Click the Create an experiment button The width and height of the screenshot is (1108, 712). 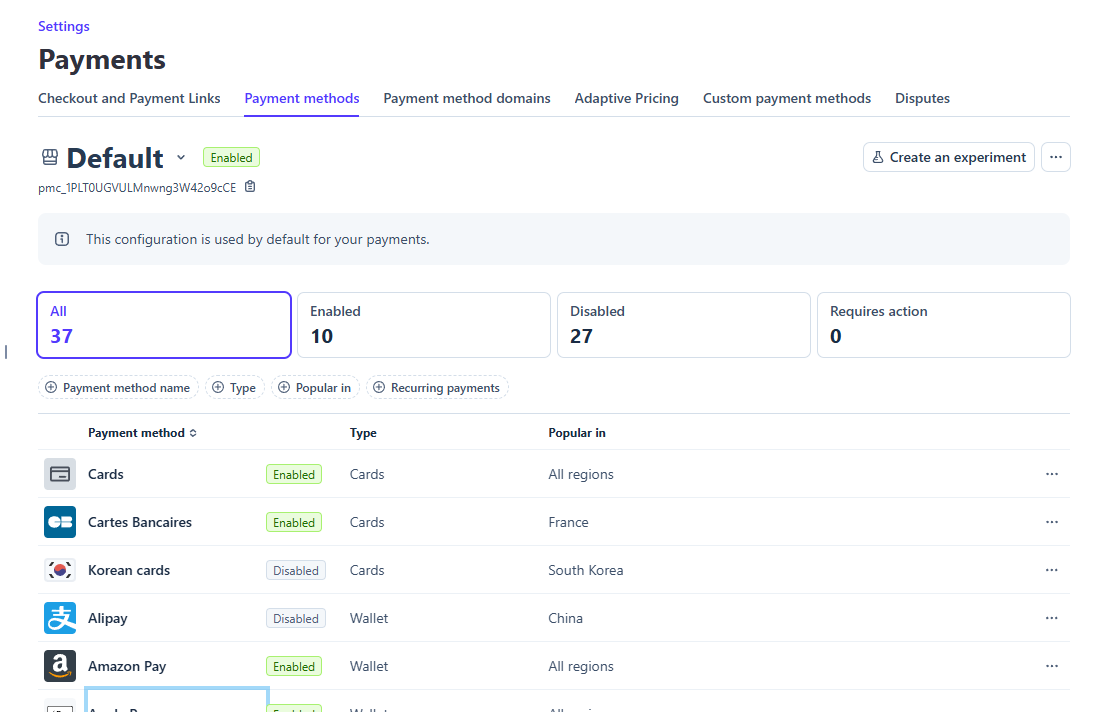tap(949, 157)
